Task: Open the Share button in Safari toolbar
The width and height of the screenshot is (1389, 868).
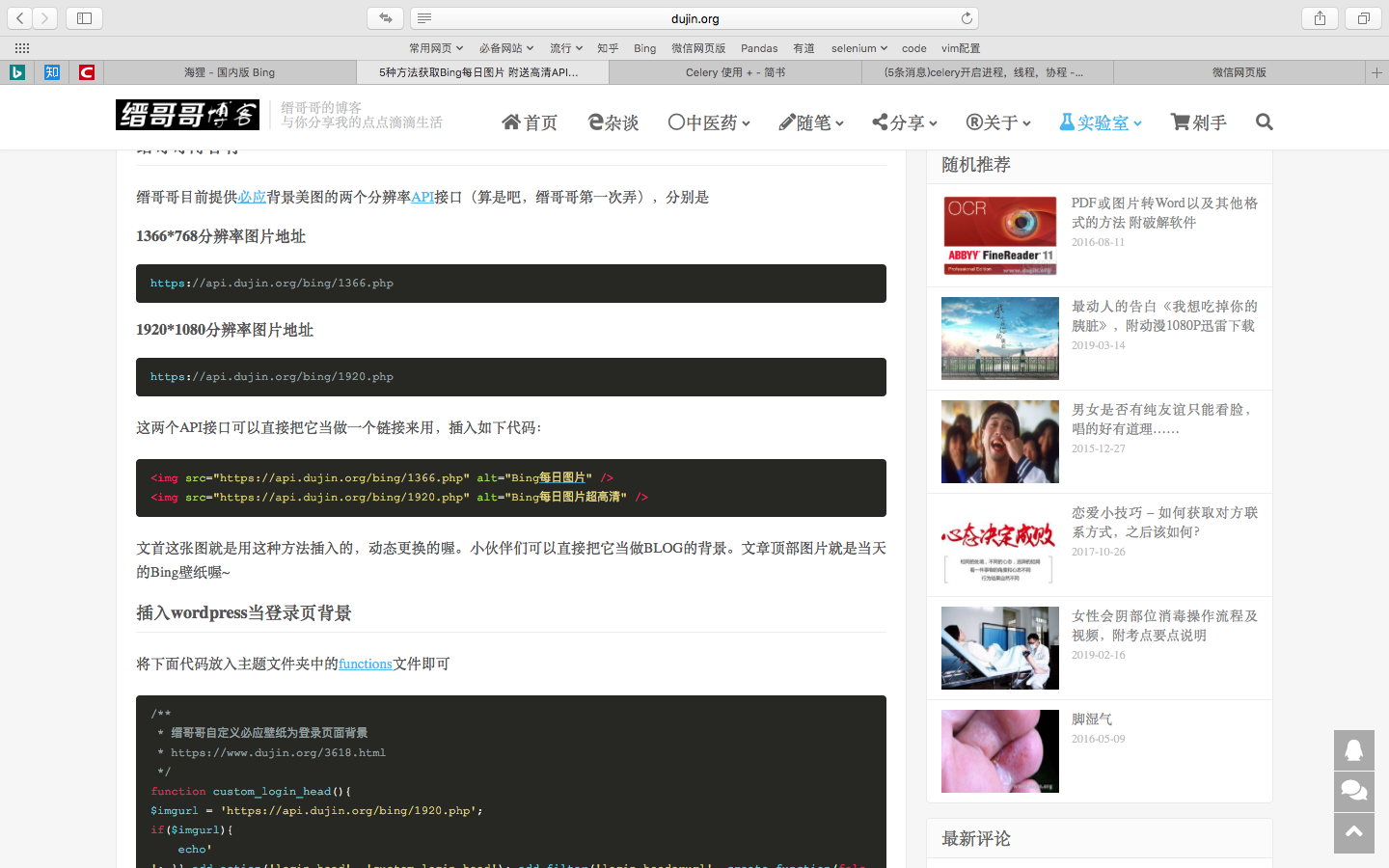Action: (x=1320, y=18)
